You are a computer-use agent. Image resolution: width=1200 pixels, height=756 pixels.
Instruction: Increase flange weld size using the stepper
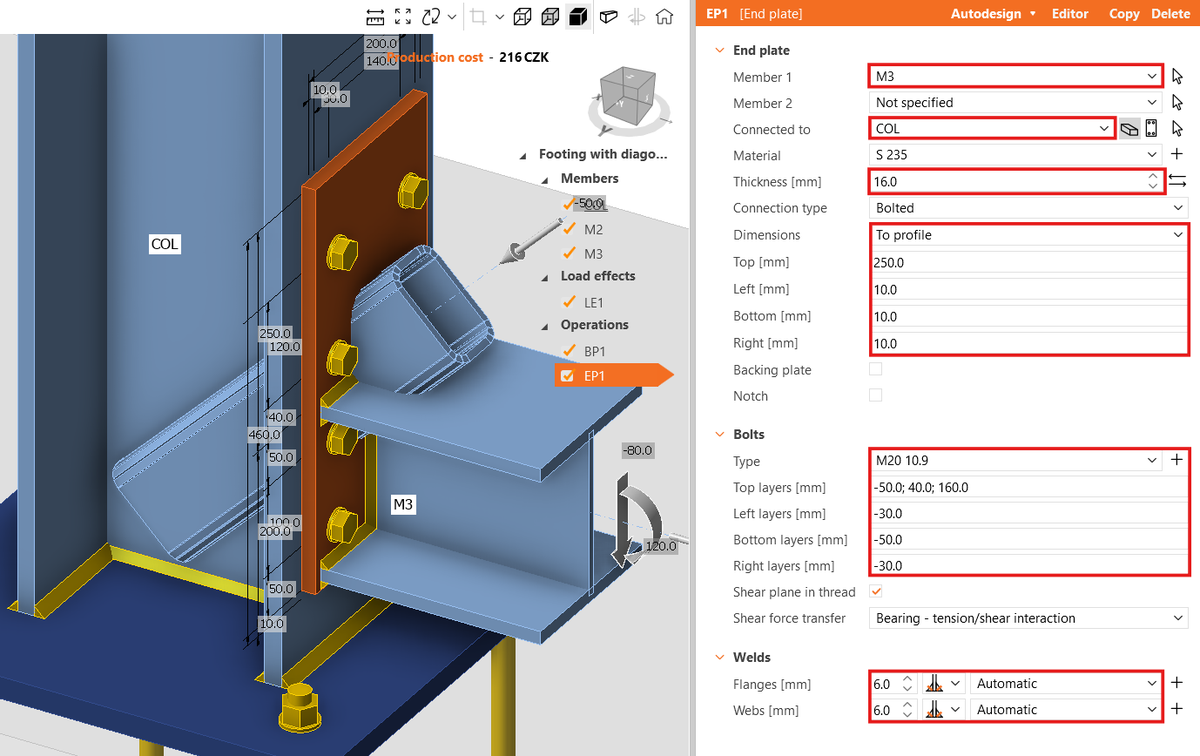coord(907,678)
